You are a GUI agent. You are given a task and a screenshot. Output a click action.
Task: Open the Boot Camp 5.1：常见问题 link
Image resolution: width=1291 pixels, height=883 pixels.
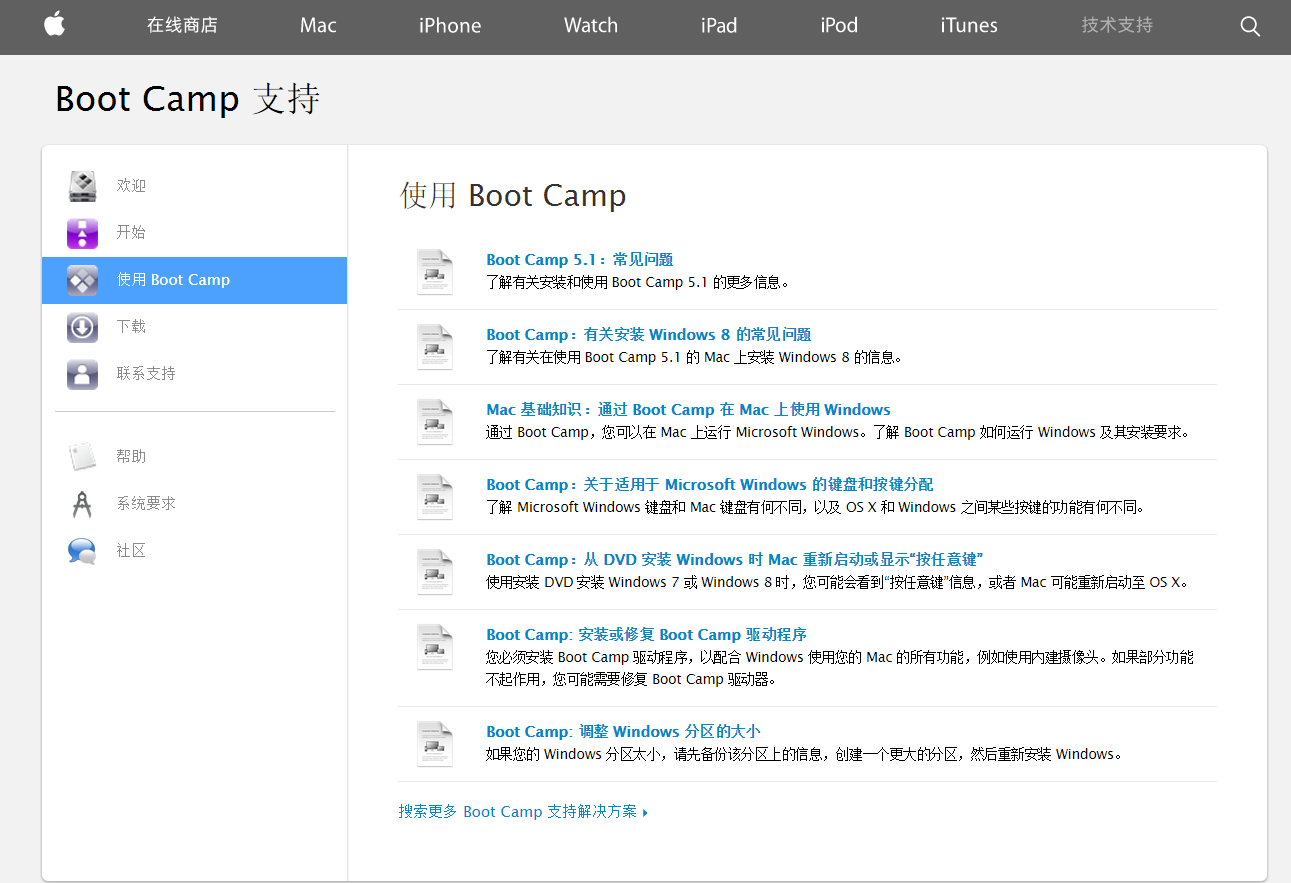coord(580,260)
